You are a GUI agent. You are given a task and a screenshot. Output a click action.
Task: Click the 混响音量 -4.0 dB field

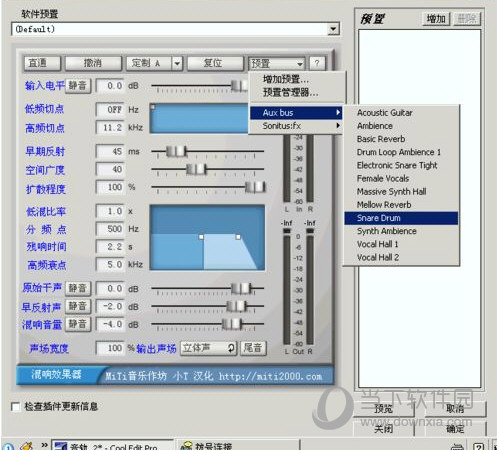click(110, 324)
